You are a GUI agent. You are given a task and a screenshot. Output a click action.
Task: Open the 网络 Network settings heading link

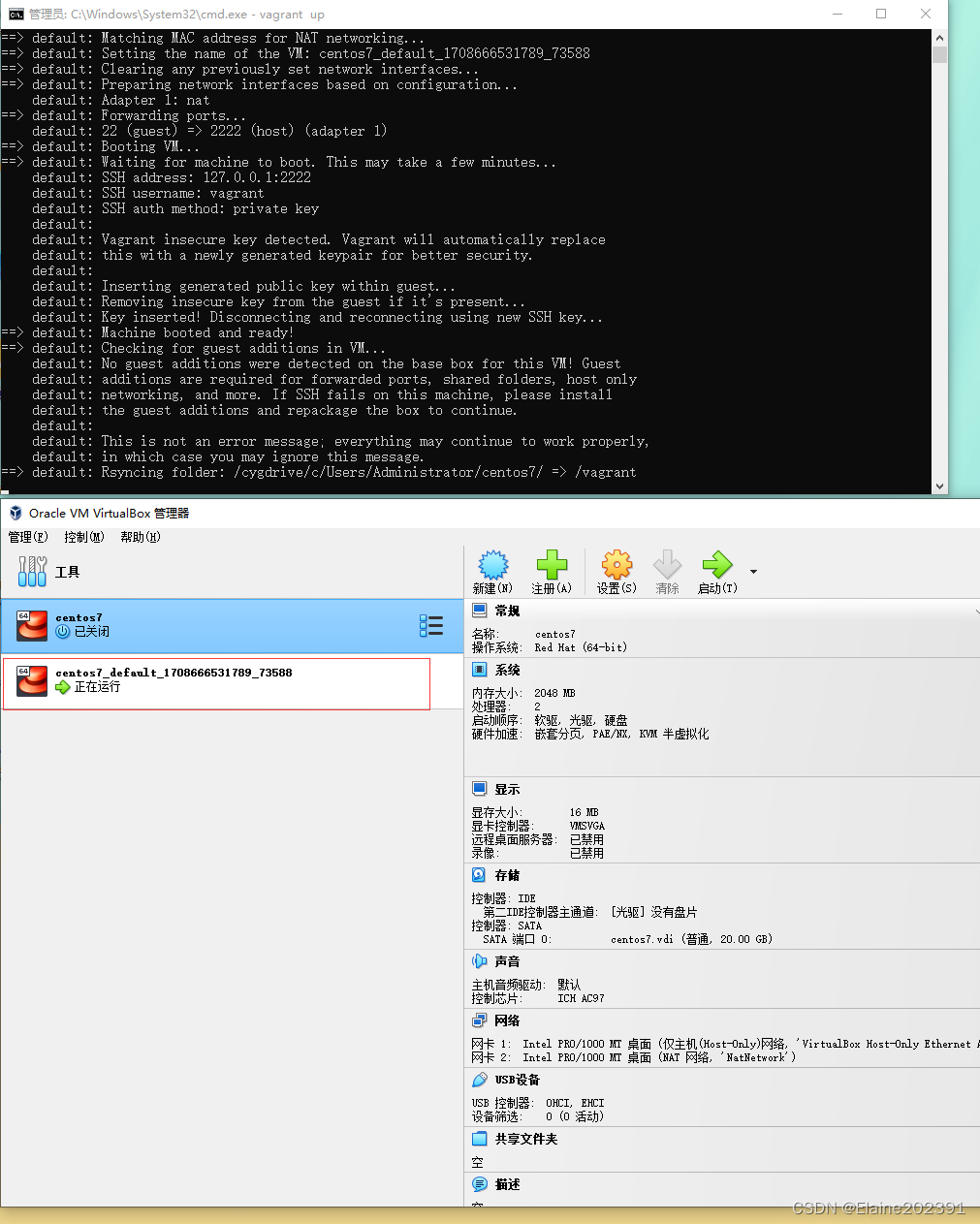pos(507,1020)
